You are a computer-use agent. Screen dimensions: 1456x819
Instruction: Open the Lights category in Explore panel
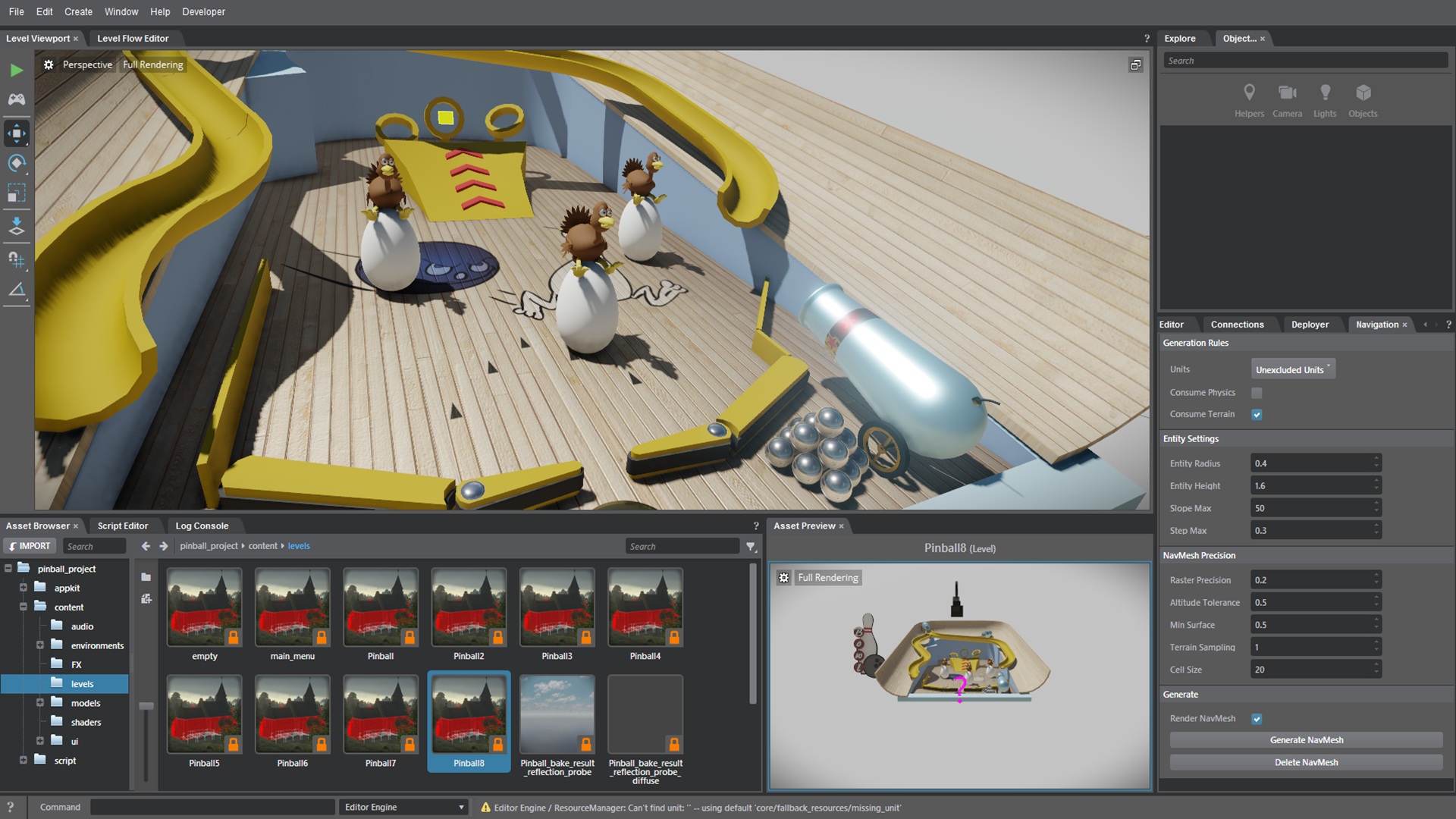coord(1325,100)
